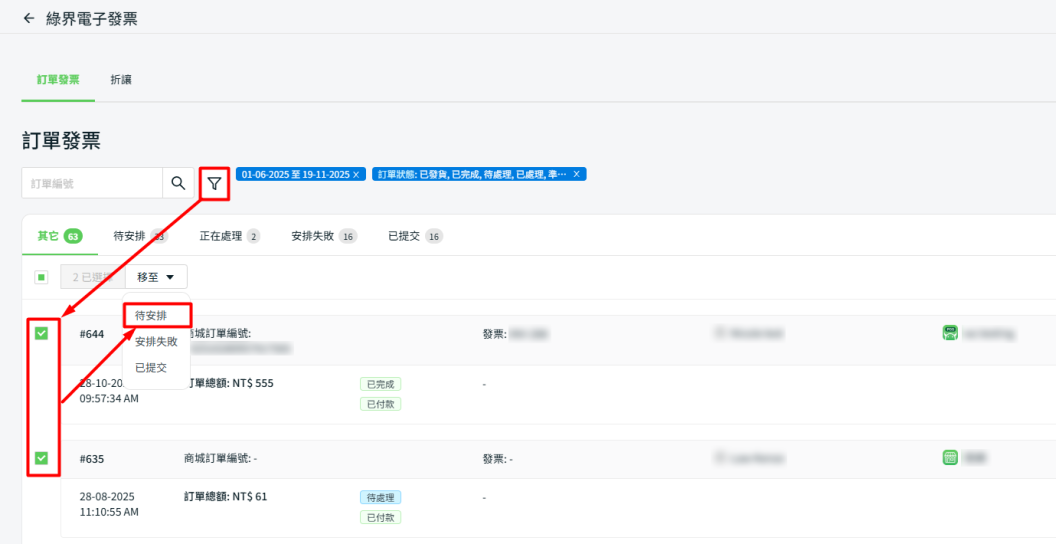Open the 已提交 status tab
The height and width of the screenshot is (544, 1056).
[414, 236]
